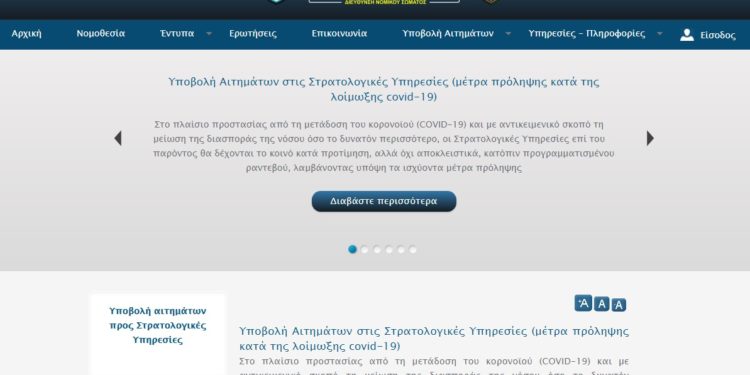This screenshot has height=375, width=750.
Task: Show the previous slide with left arrow
Action: tap(118, 138)
